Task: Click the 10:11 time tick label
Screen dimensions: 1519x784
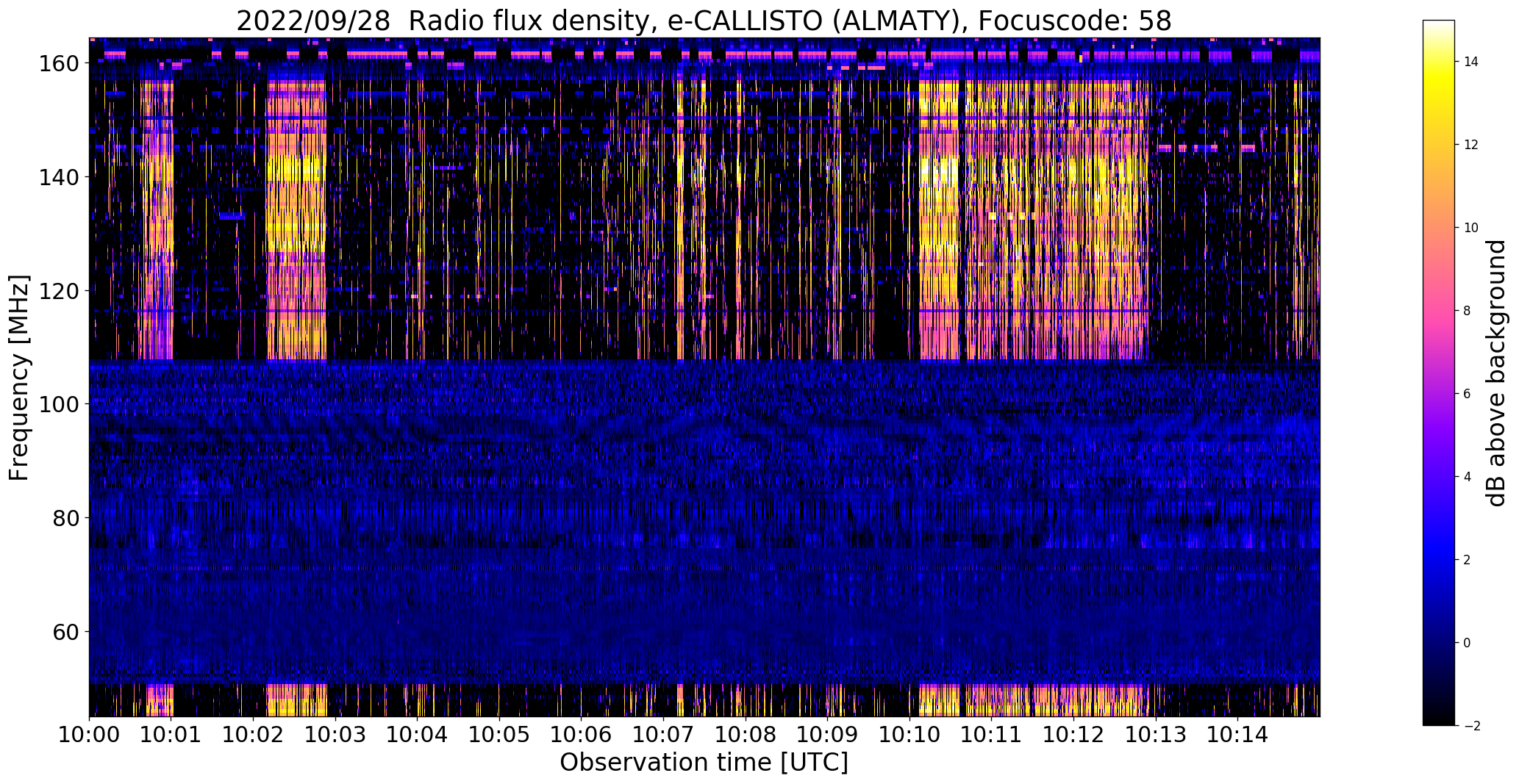Action: click(x=991, y=735)
